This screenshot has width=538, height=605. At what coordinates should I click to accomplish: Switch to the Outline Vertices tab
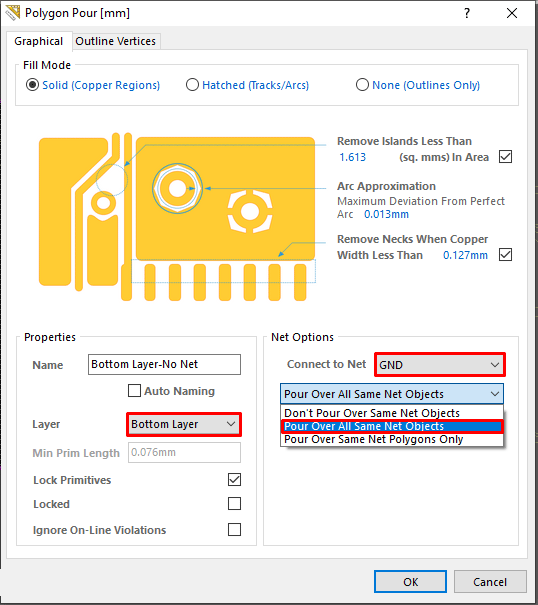116,41
